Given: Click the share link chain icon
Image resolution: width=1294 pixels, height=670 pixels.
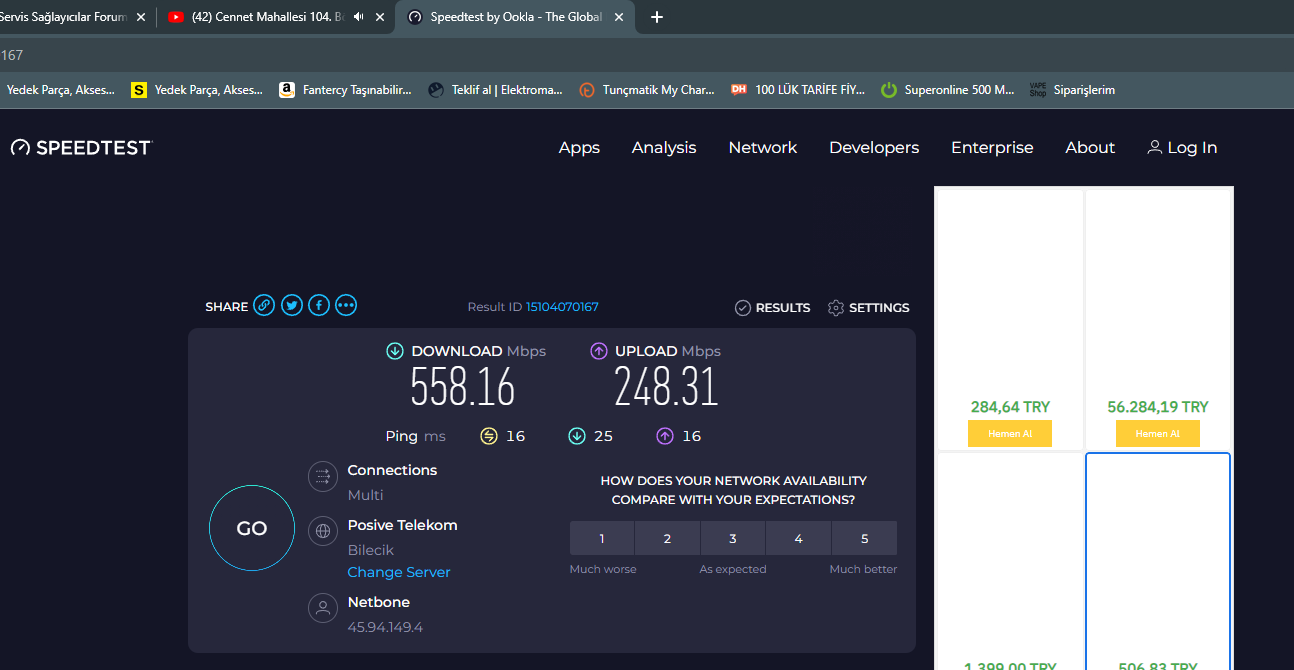Looking at the screenshot, I should [264, 306].
